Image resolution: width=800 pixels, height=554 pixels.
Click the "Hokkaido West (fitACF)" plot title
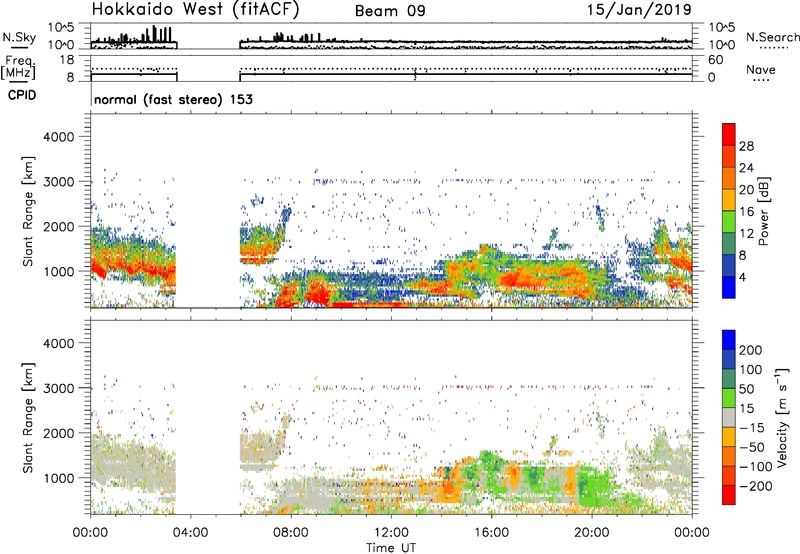[195, 10]
